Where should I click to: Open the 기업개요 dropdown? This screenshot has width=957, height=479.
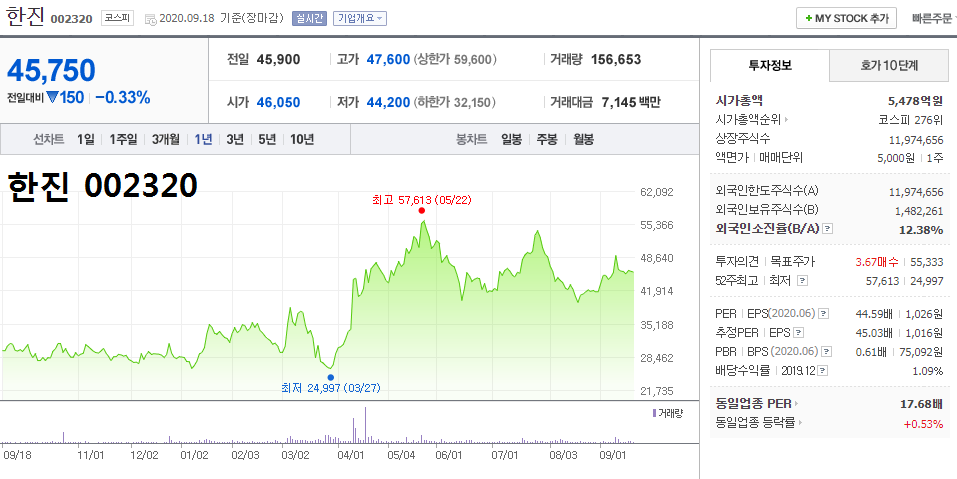coord(360,18)
